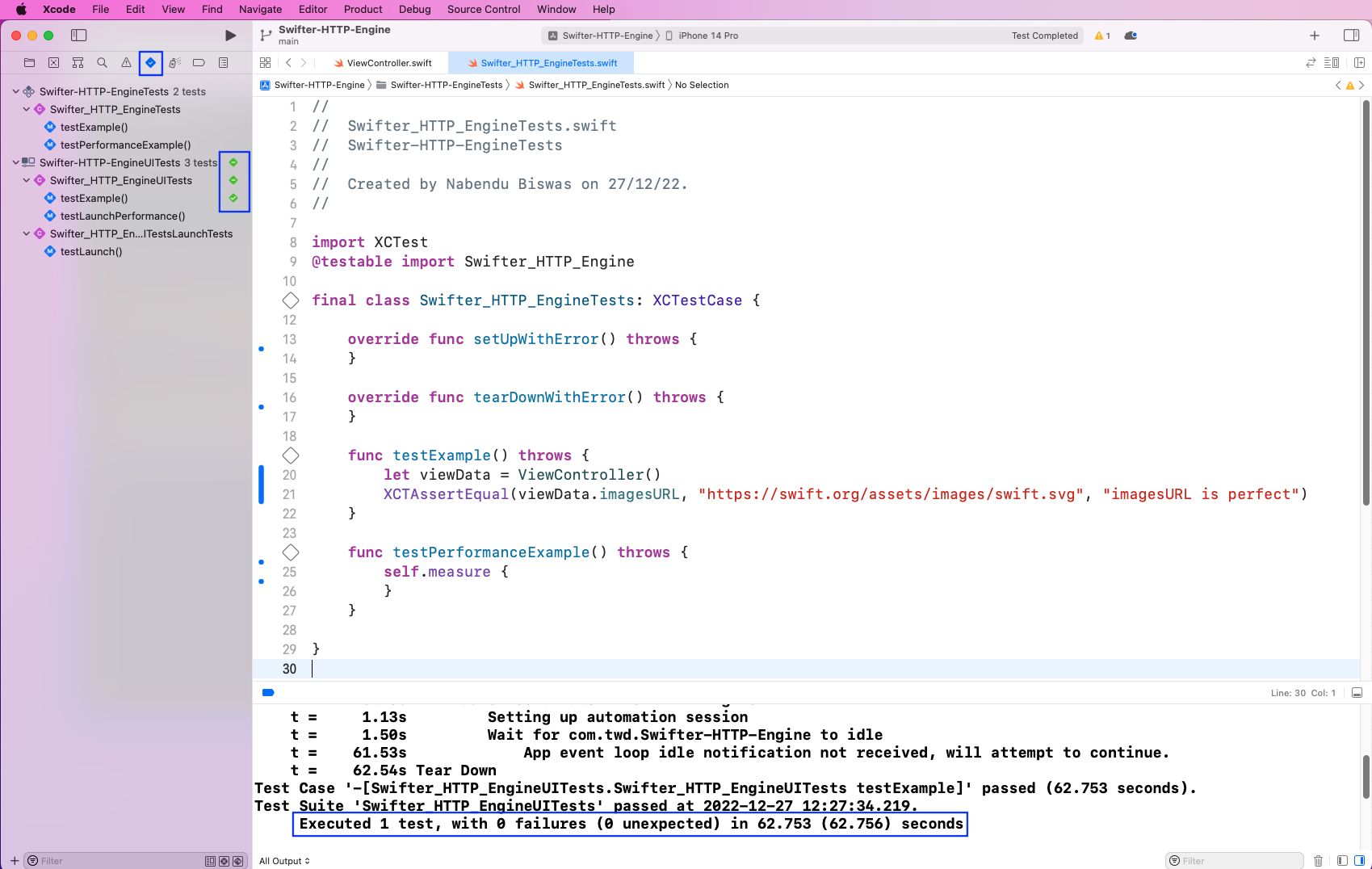Open the Navigate menu
Viewport: 1372px width, 869px height.
click(260, 9)
